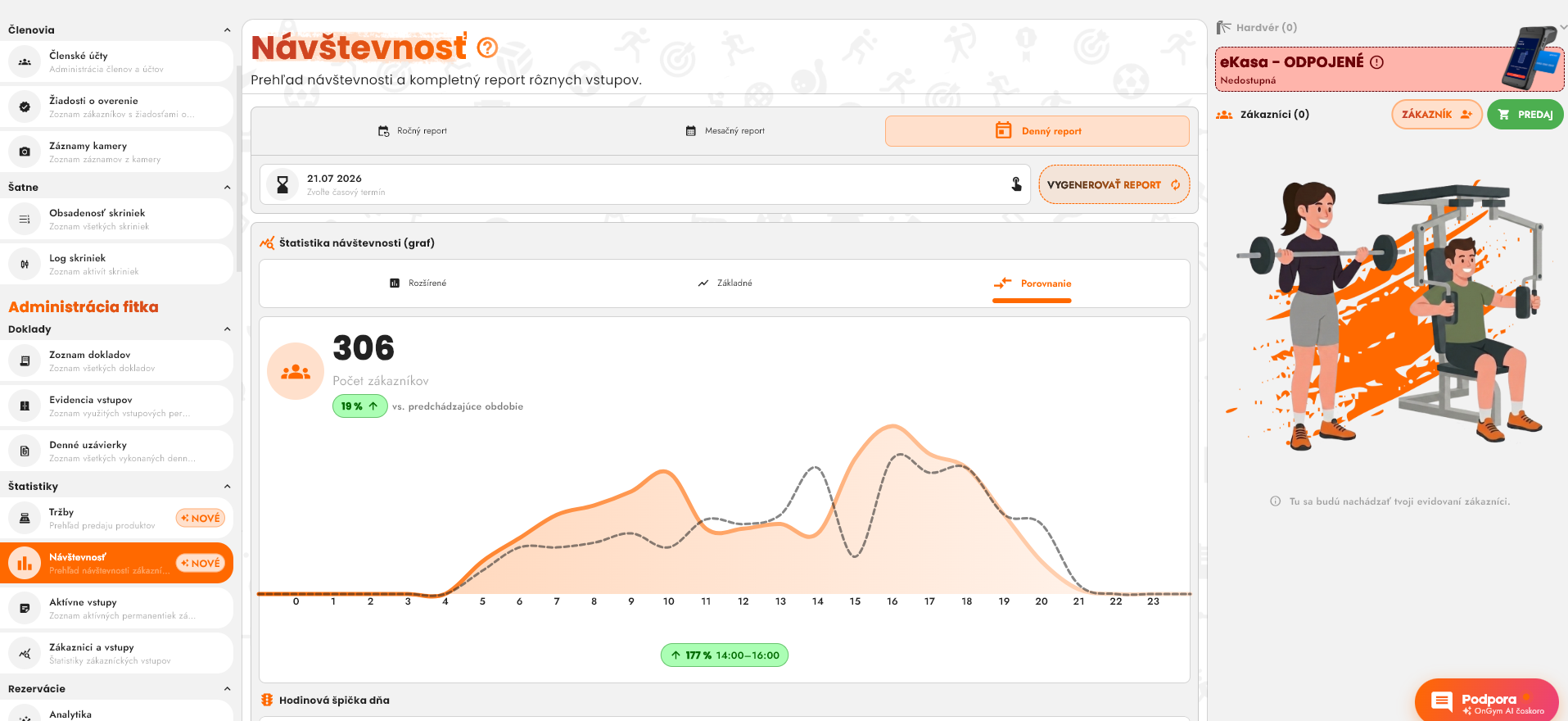The width and height of the screenshot is (1568, 721).
Task: Open Záznamy kamery camera icon
Action: pyautogui.click(x=25, y=152)
